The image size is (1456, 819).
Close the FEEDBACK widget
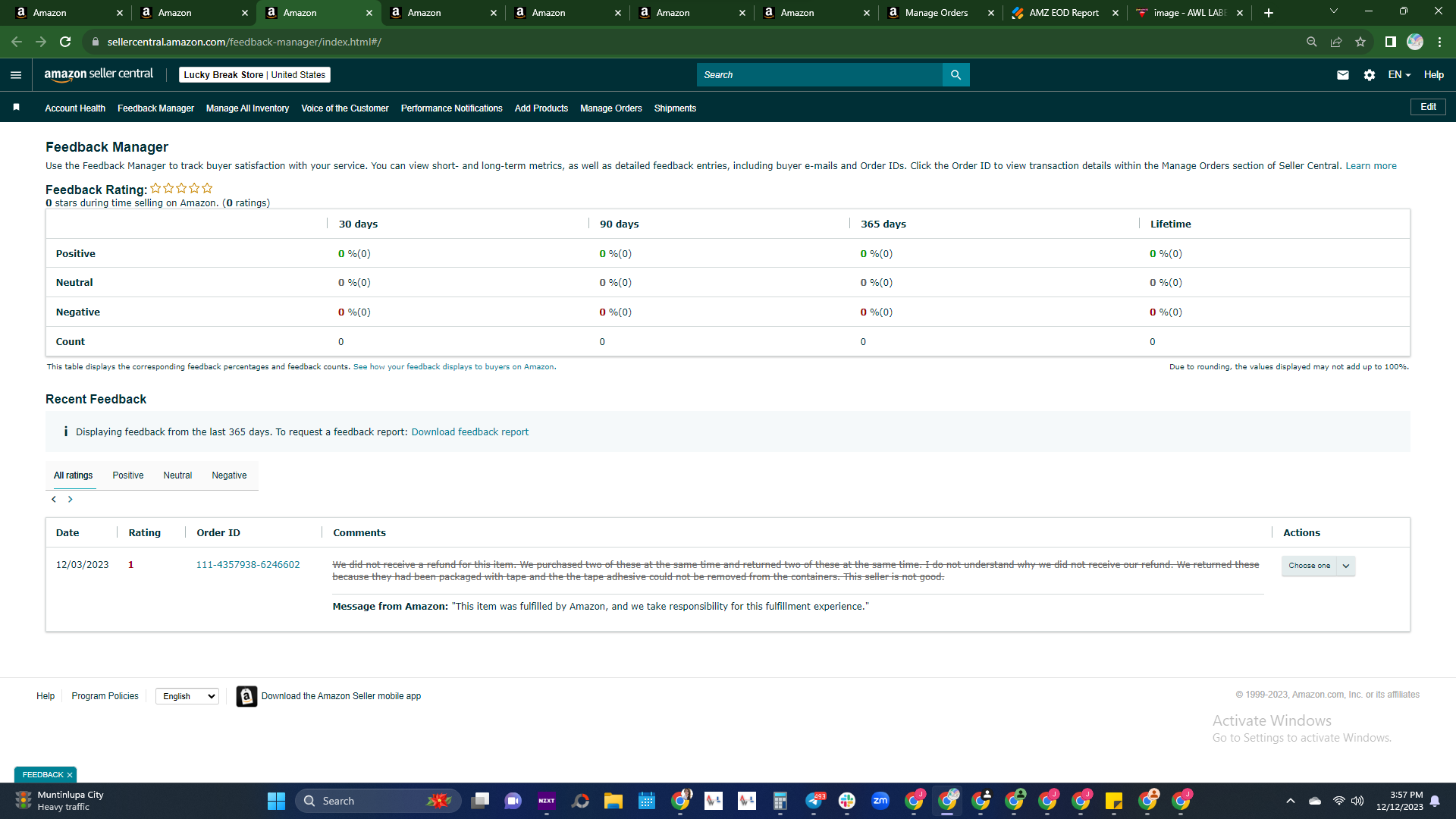[x=70, y=775]
